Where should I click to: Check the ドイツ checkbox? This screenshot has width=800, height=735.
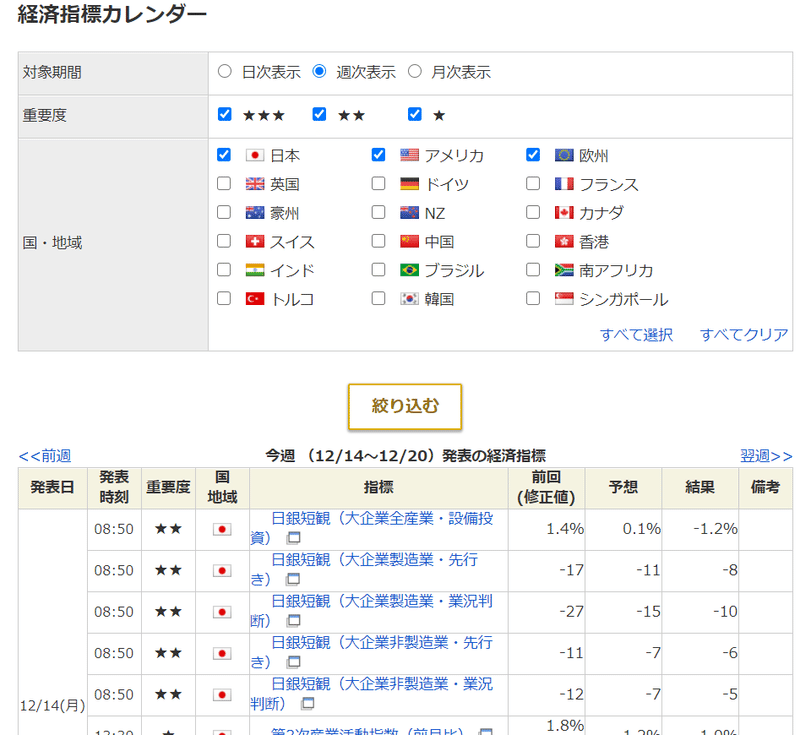(x=379, y=184)
